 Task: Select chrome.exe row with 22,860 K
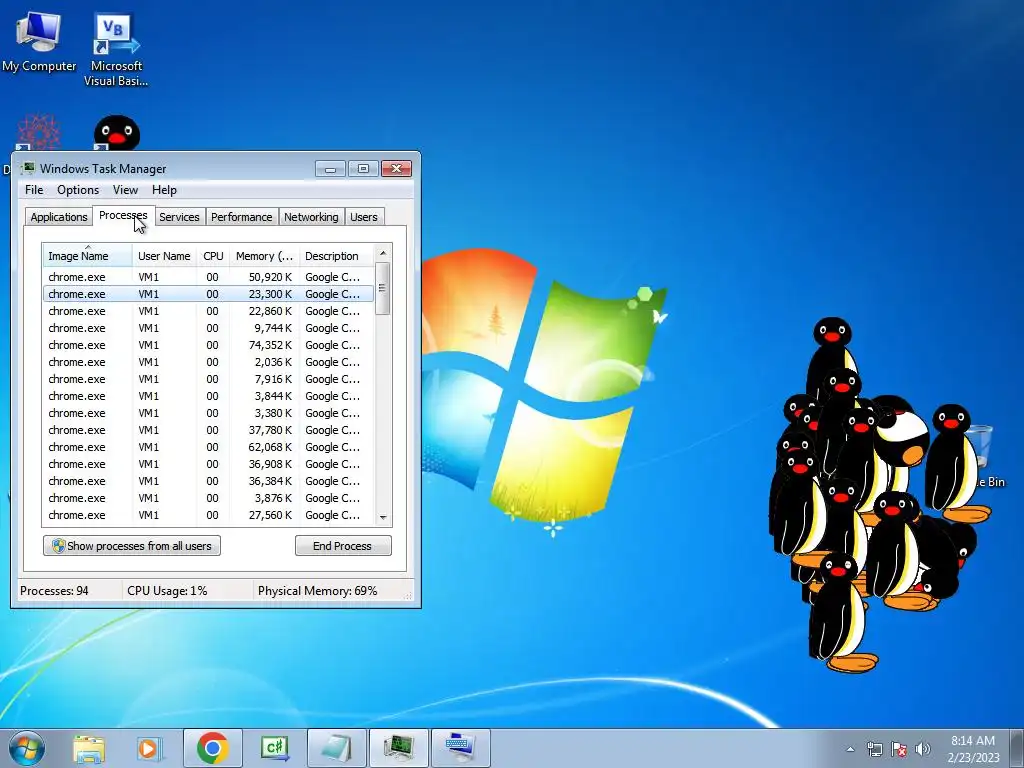pyautogui.click(x=209, y=311)
